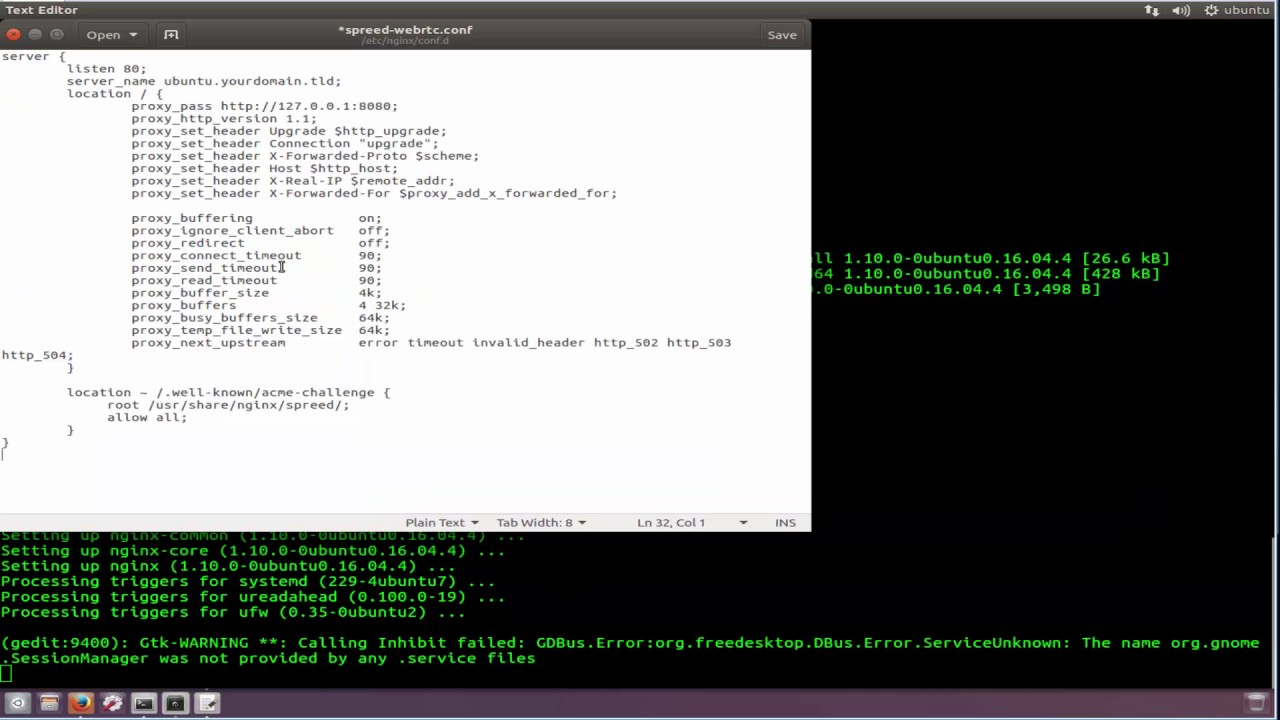This screenshot has height=720, width=1280.
Task: Click 'Processing triggers for ufw' terminal line
Action: tap(232, 612)
